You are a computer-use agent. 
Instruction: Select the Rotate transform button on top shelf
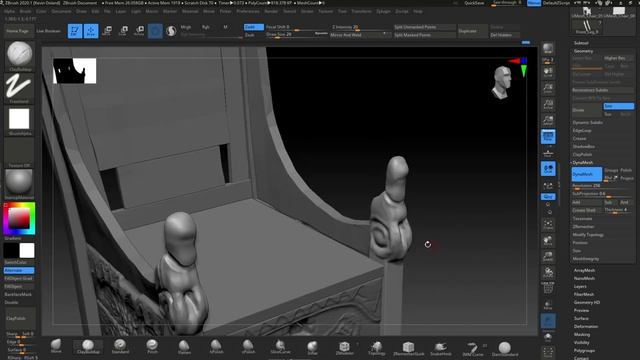[139, 31]
